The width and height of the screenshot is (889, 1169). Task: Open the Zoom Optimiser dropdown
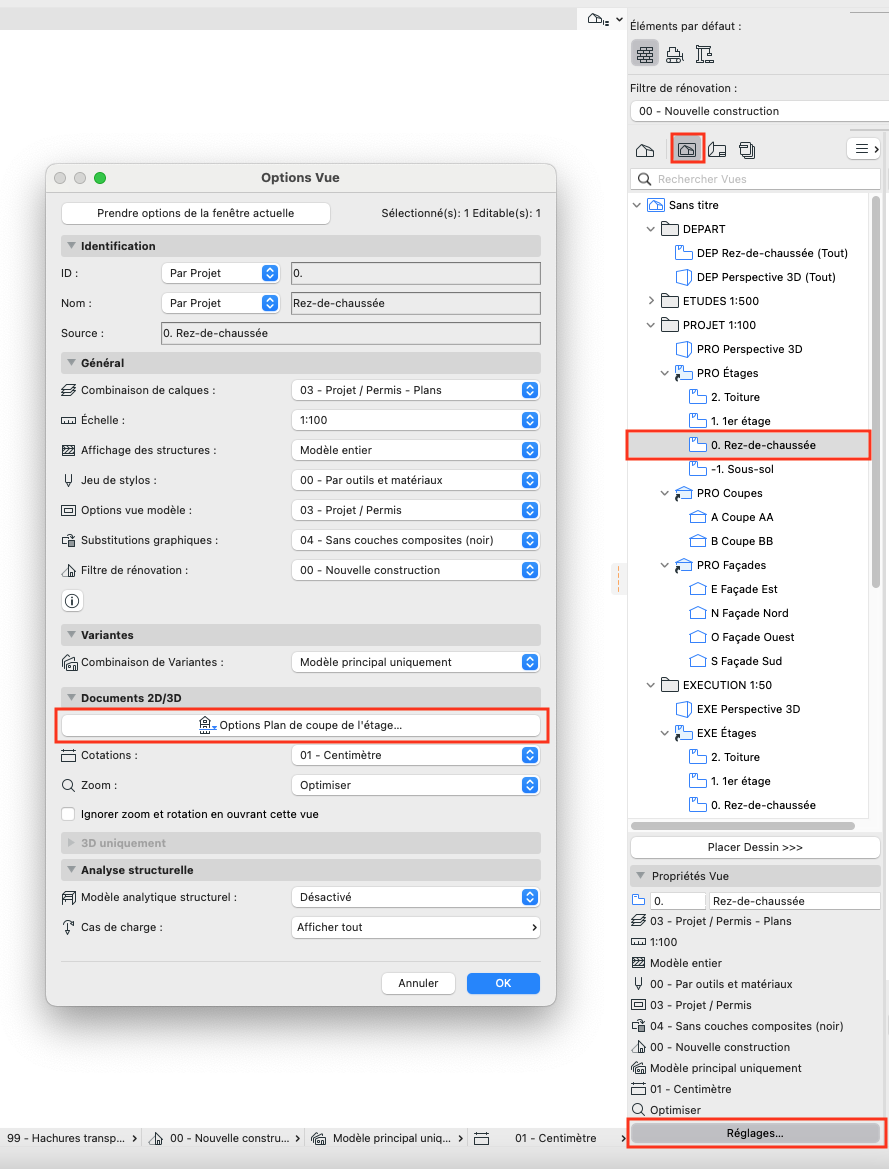[415, 785]
